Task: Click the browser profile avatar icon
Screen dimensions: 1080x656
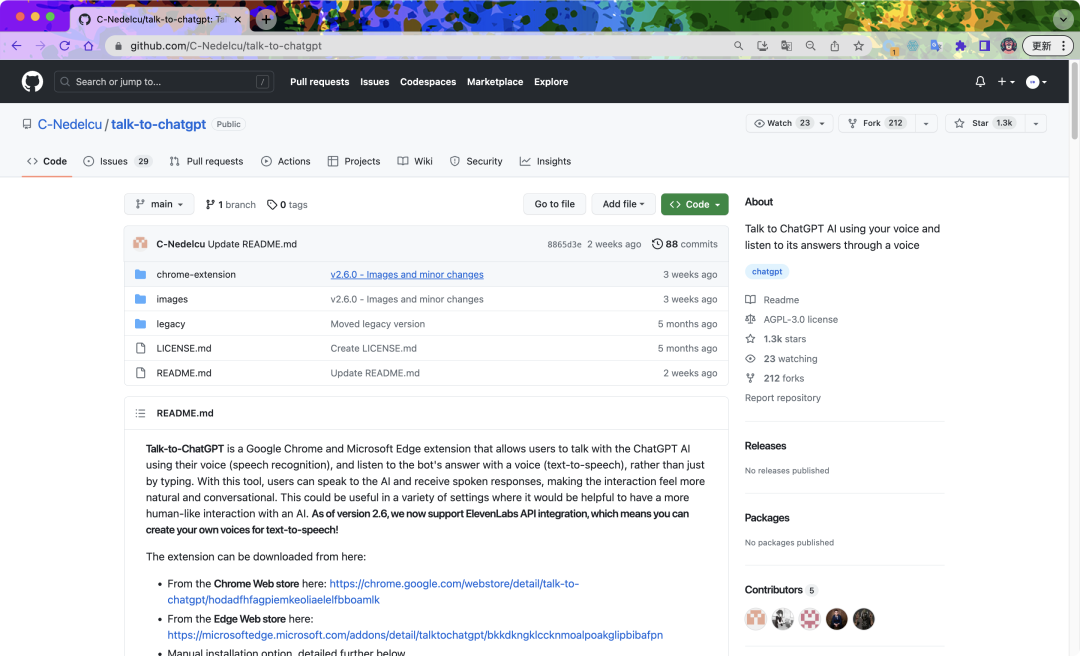Action: [1008, 45]
